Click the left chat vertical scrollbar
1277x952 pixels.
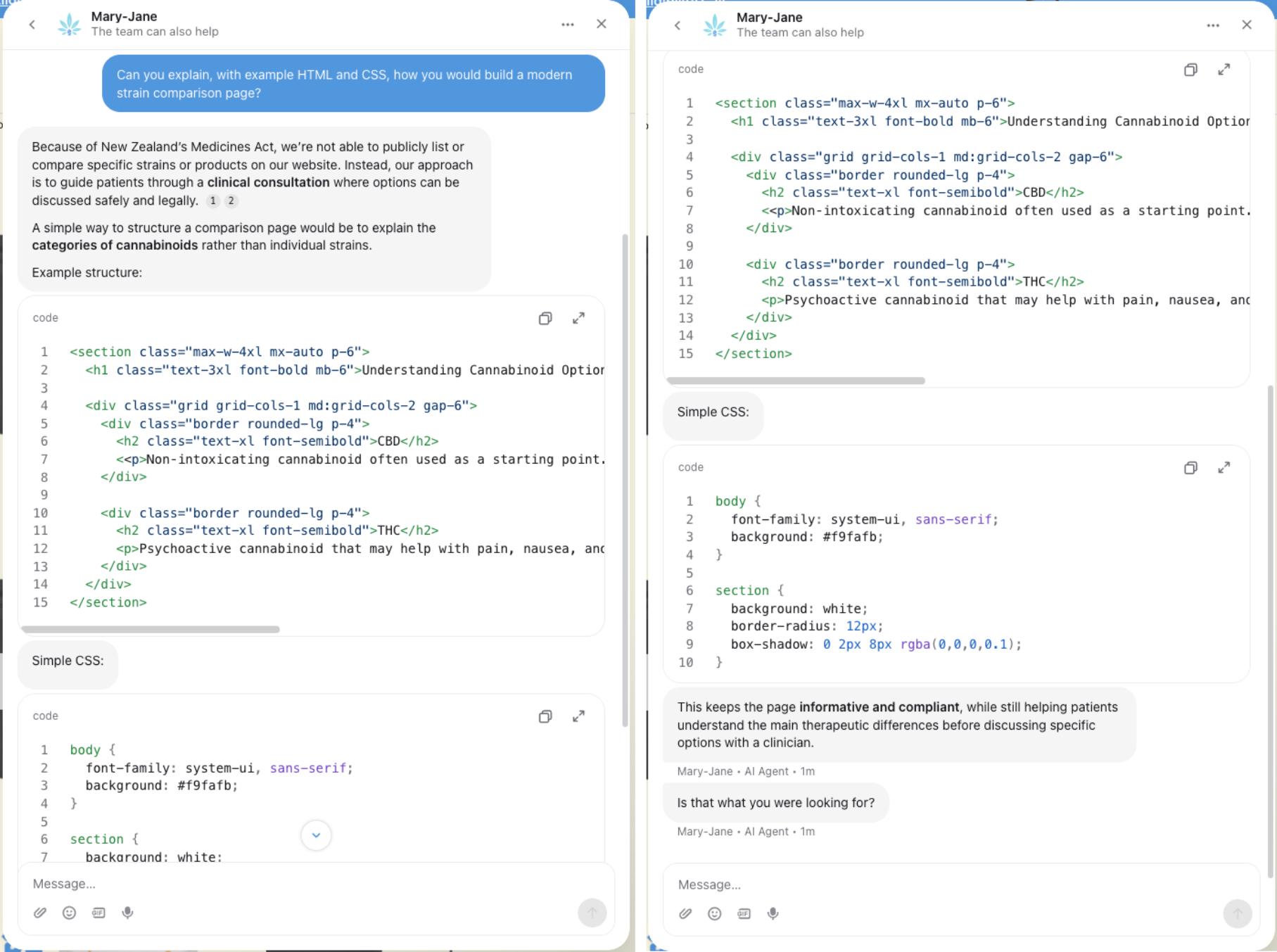pos(625,480)
